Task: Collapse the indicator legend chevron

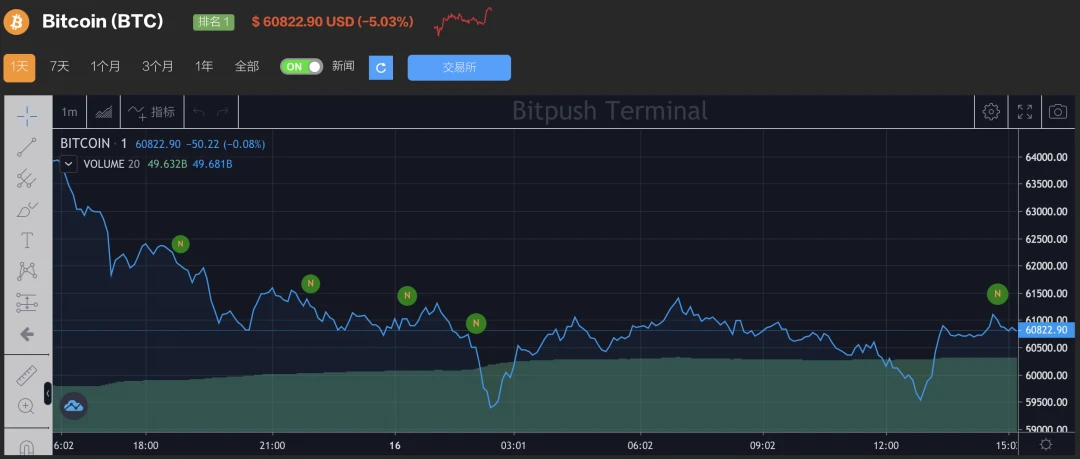Action: point(68,164)
